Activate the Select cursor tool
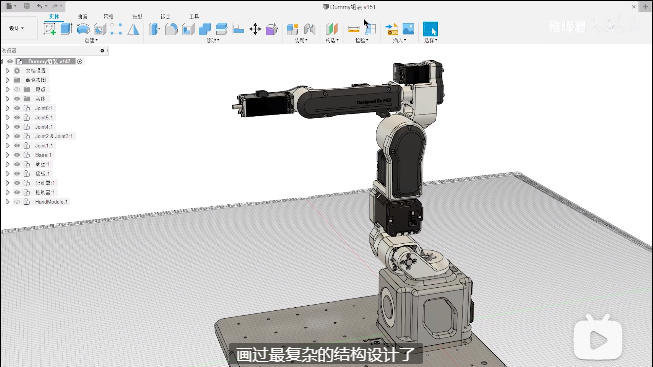This screenshot has height=367, width=653. pyautogui.click(x=430, y=29)
